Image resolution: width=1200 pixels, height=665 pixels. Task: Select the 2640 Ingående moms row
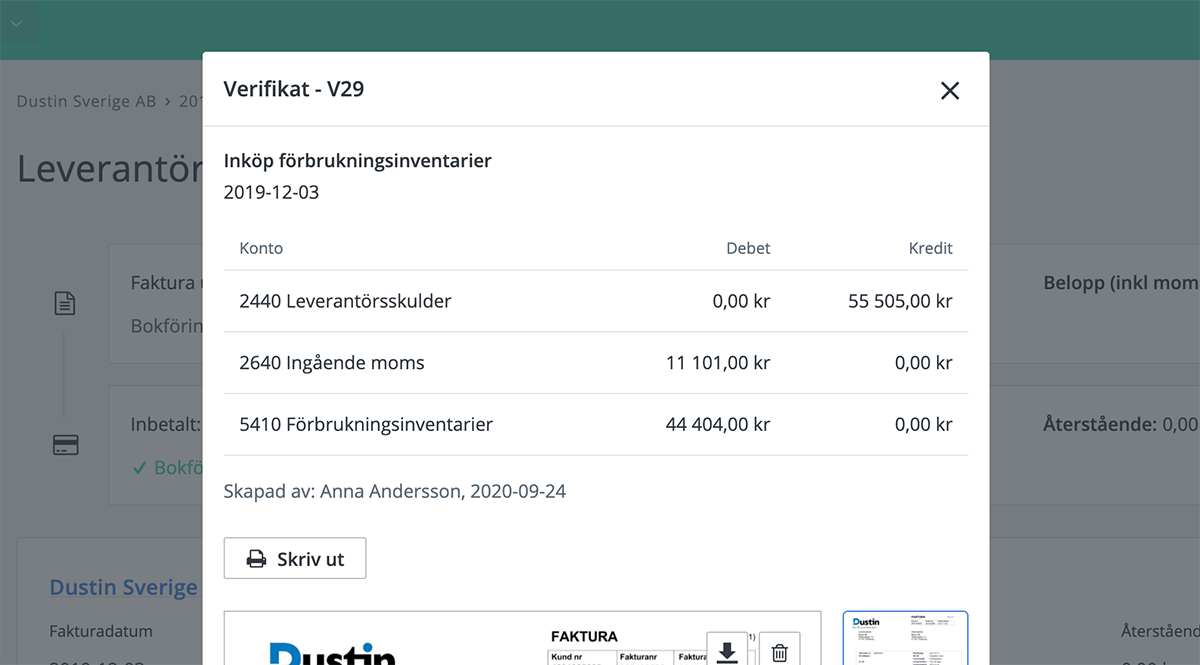(332, 363)
